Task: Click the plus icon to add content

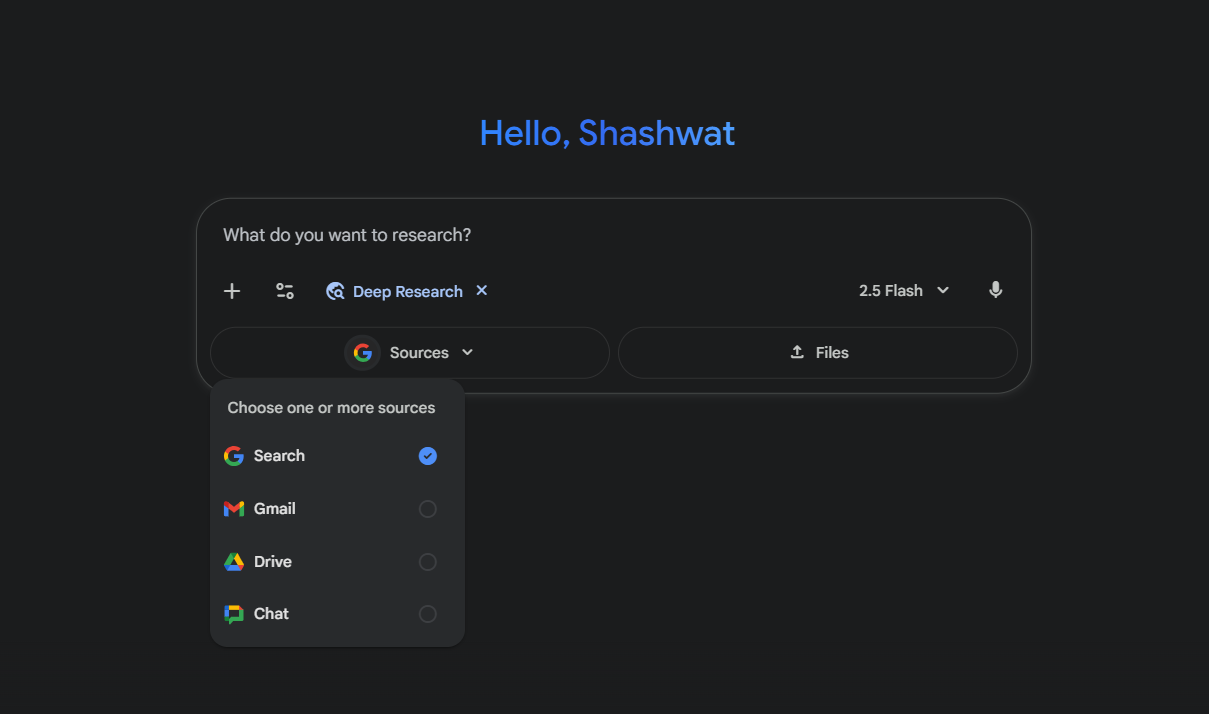Action: point(232,291)
